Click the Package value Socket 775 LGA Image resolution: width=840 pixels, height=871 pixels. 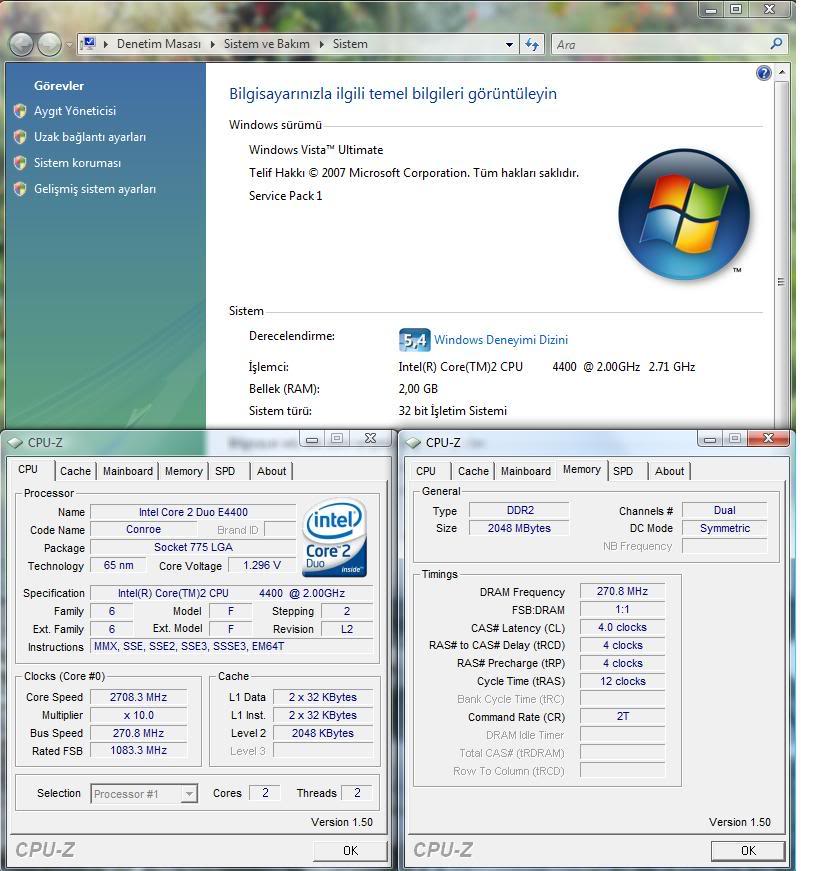pyautogui.click(x=193, y=547)
